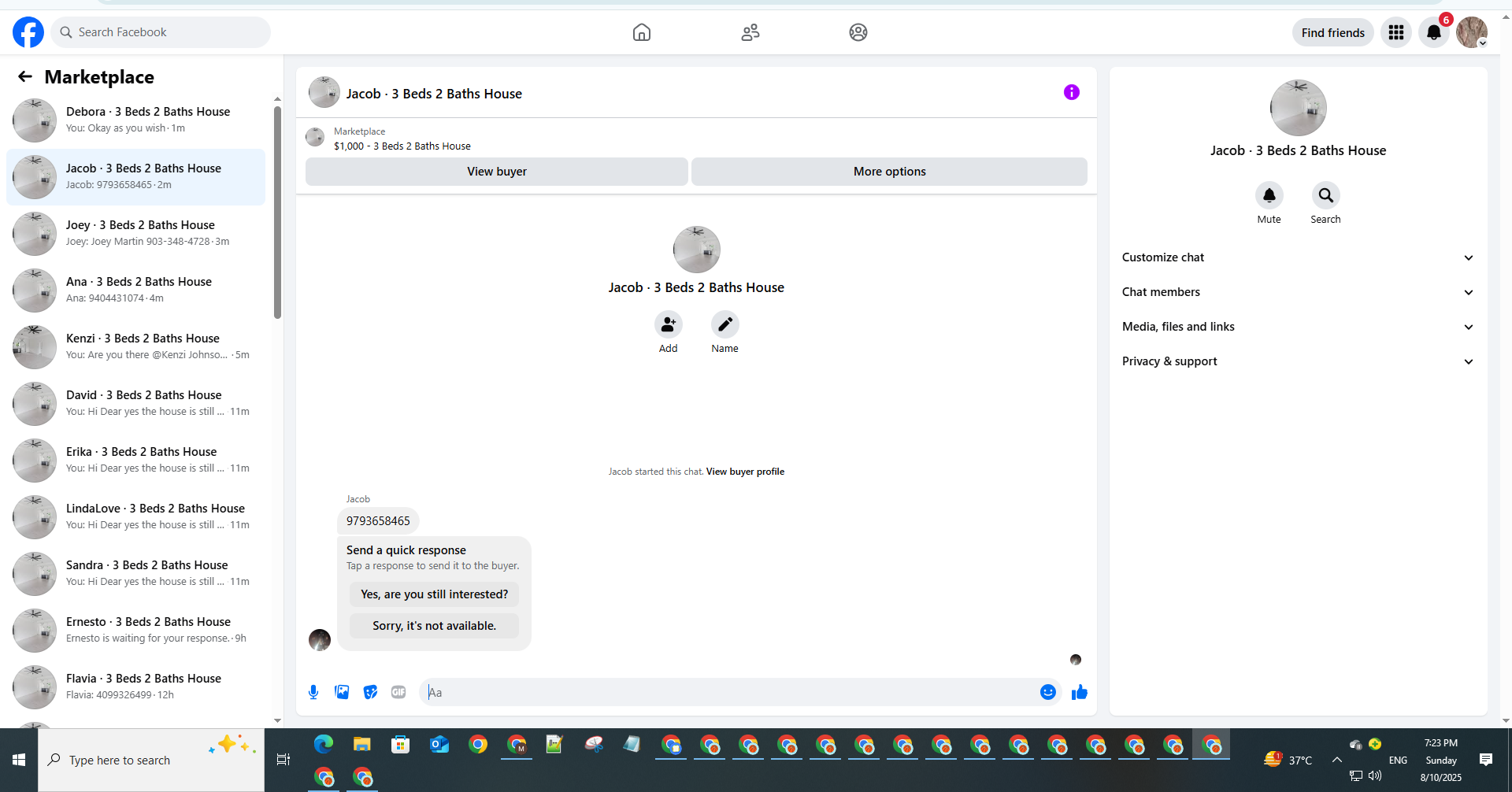Select Jacob's 9793658465 message bubble
Image resolution: width=1512 pixels, height=792 pixels.
(x=378, y=521)
